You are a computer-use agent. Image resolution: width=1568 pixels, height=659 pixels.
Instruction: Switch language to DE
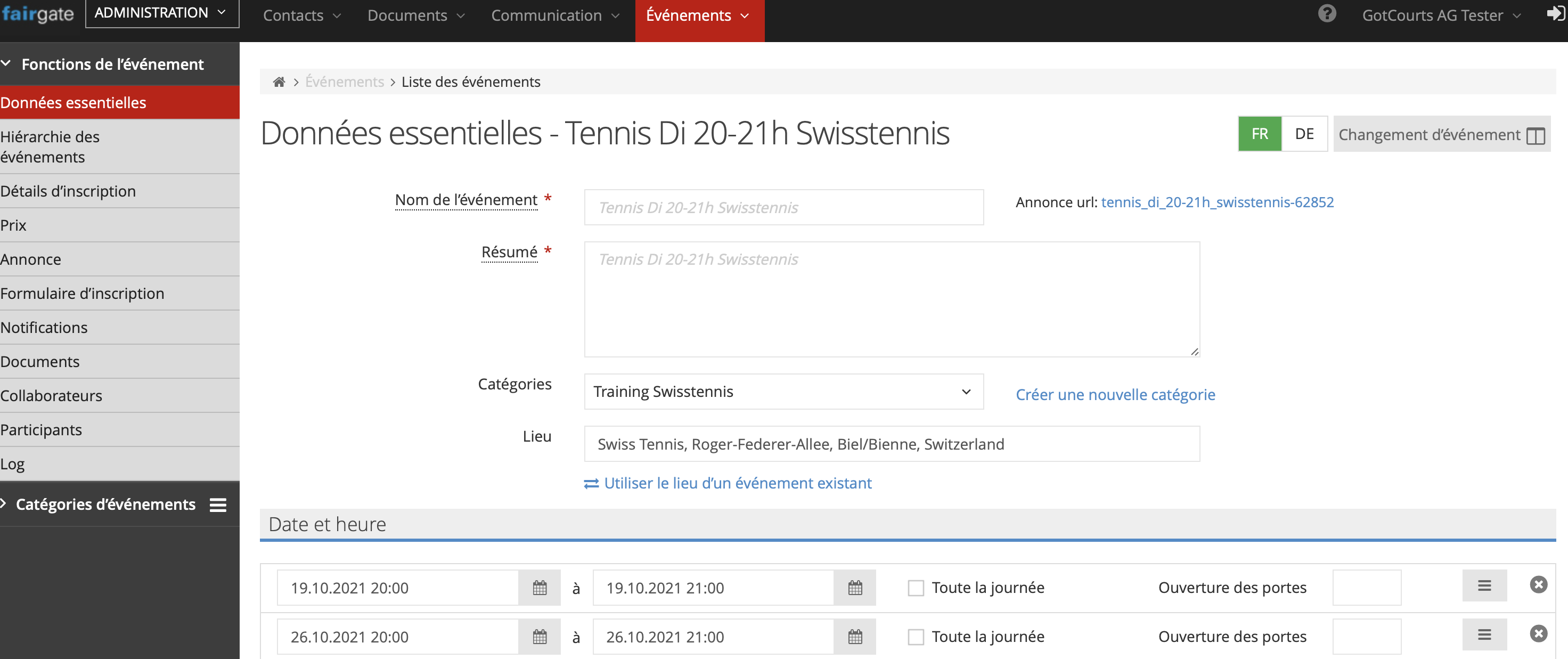tap(1304, 133)
